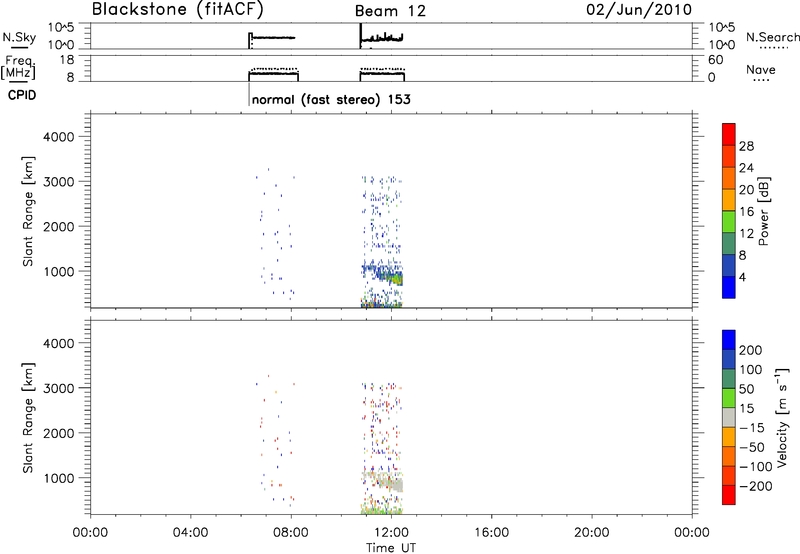Click the gray Velocity swatch between 15 and -15
This screenshot has height=554, width=800.
[x=729, y=417]
